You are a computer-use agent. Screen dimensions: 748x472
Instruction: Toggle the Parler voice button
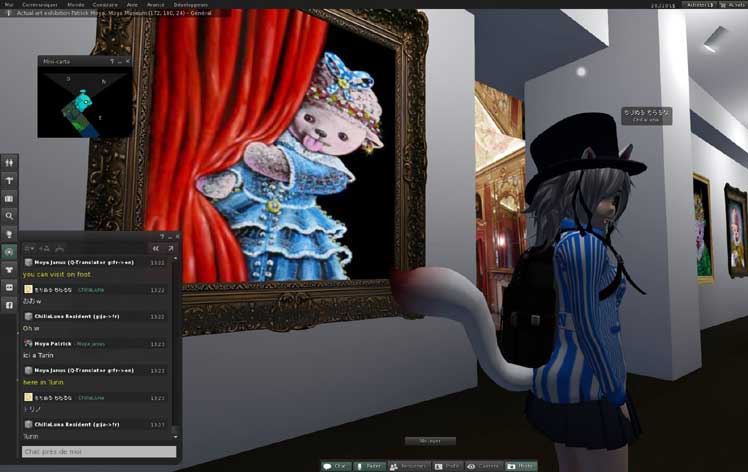click(x=370, y=466)
